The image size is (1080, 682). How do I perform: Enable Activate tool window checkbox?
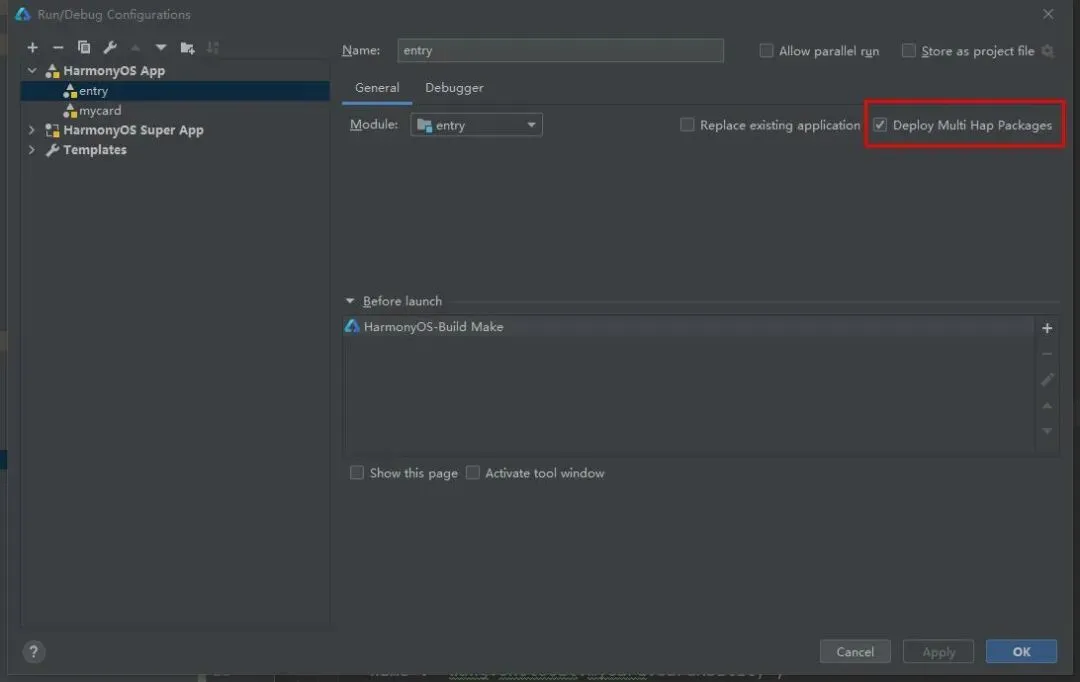point(472,473)
